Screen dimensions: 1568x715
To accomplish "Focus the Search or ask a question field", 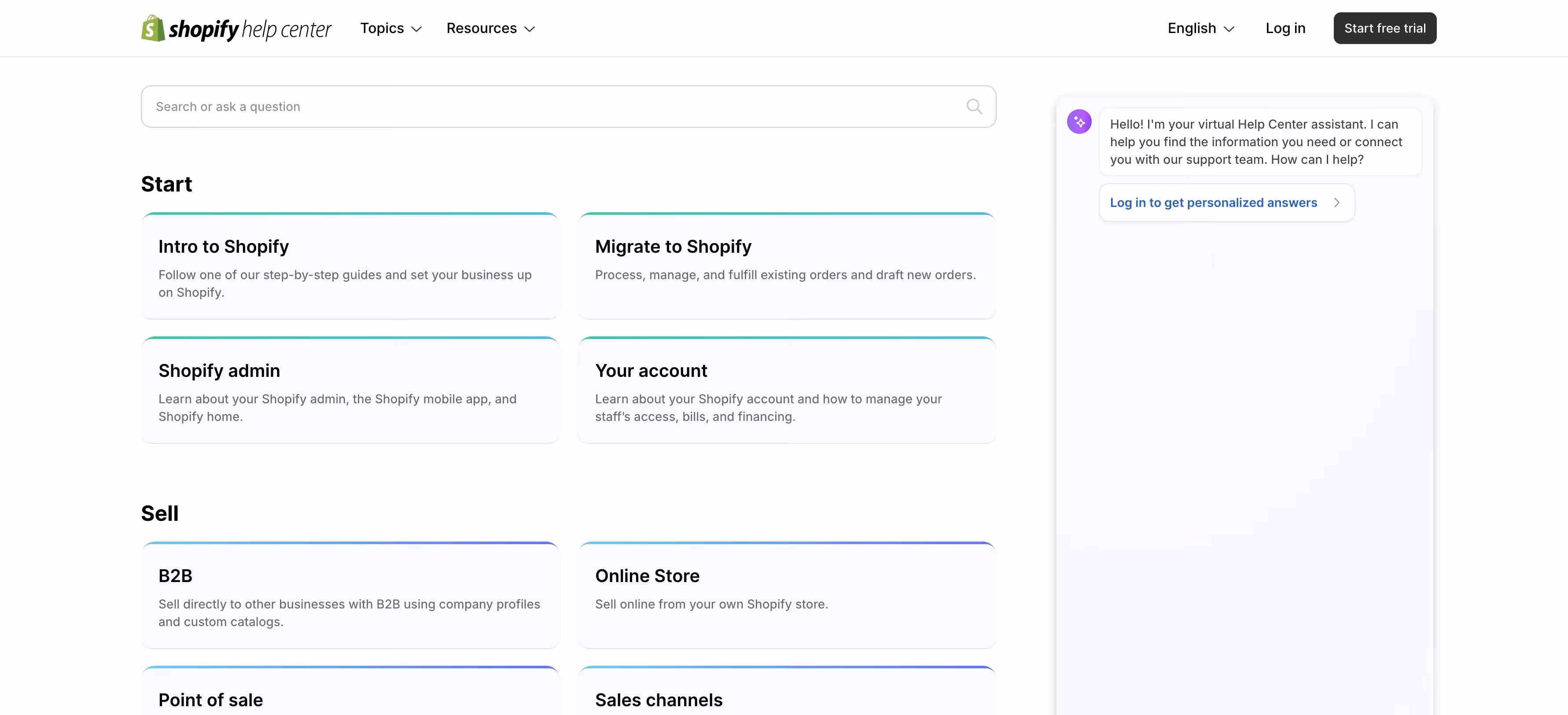I will (x=568, y=107).
